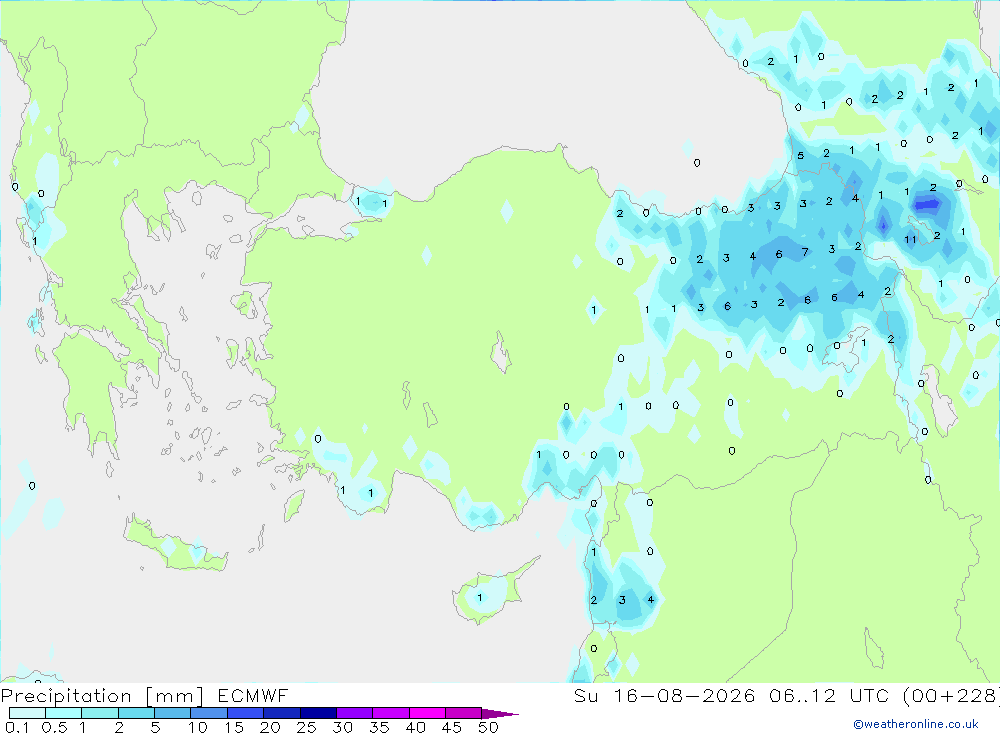Screen dimensions: 1000x733
Task: Click the "25" legend scale label
Action: point(306,727)
